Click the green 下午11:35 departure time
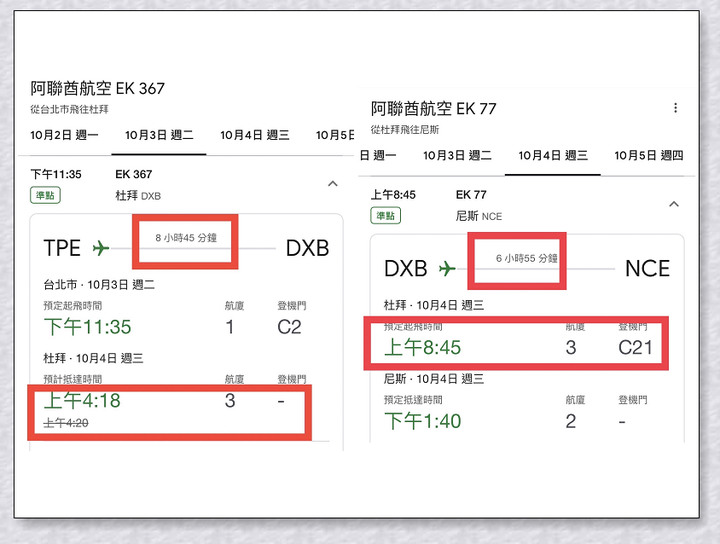This screenshot has height=544, width=720. (88, 327)
